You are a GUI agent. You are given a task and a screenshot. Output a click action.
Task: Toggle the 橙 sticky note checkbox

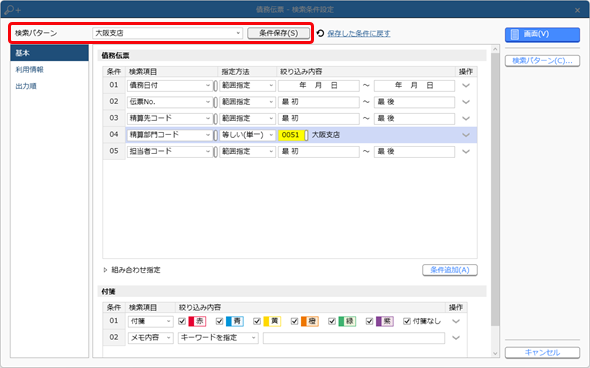click(x=295, y=321)
